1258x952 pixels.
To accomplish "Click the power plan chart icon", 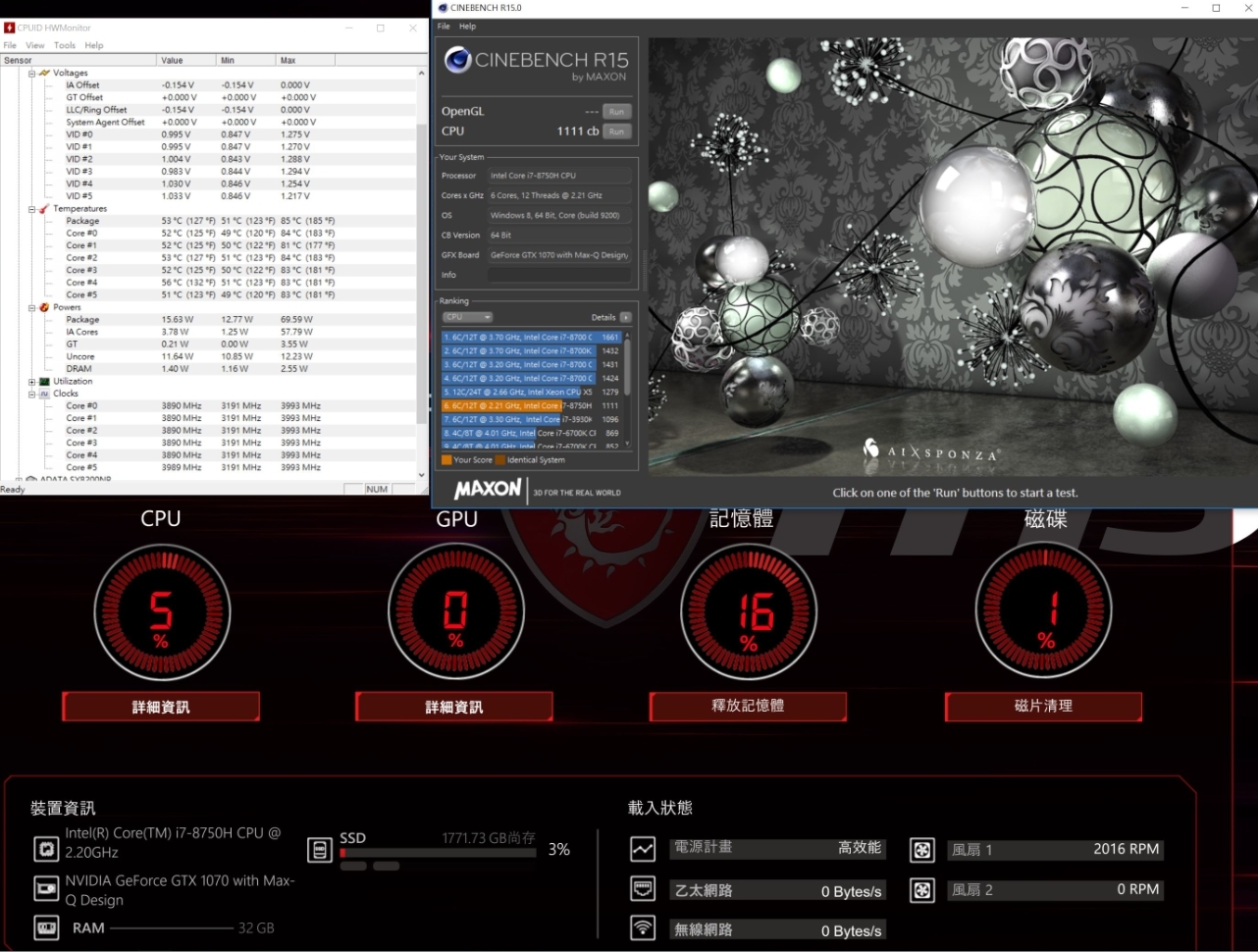I will click(x=643, y=849).
